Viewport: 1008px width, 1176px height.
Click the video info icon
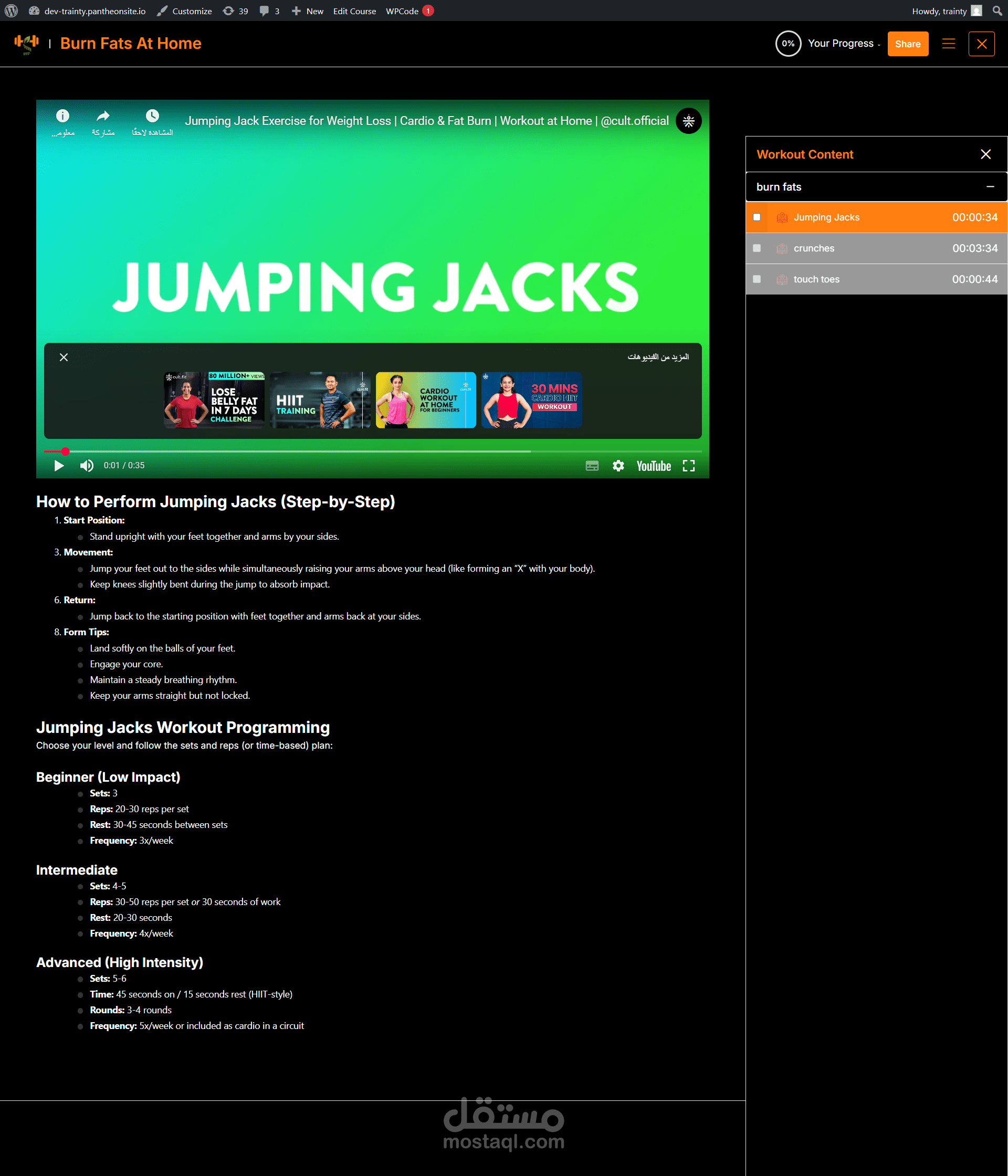(x=62, y=116)
